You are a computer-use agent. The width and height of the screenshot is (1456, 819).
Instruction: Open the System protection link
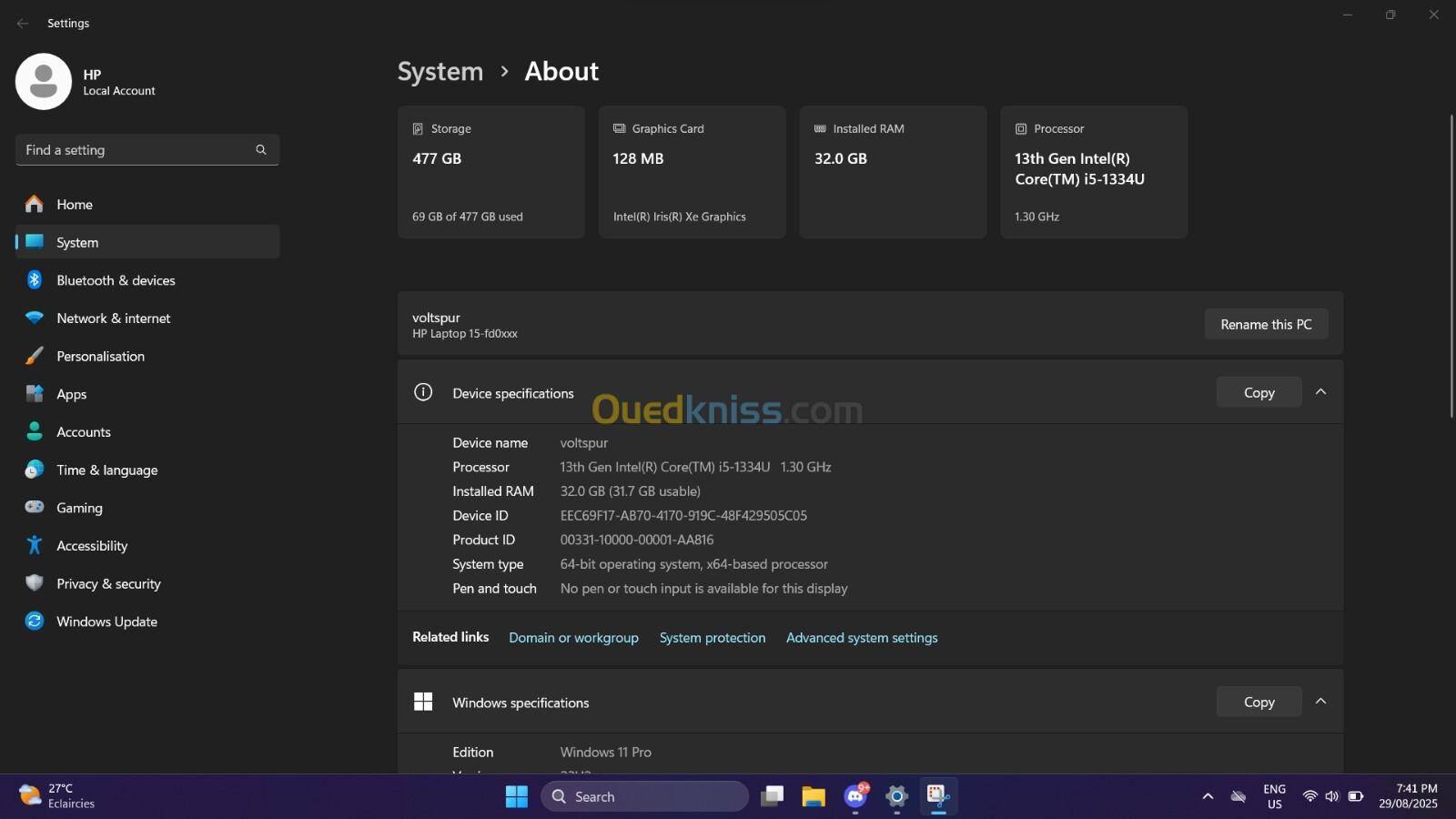click(713, 638)
